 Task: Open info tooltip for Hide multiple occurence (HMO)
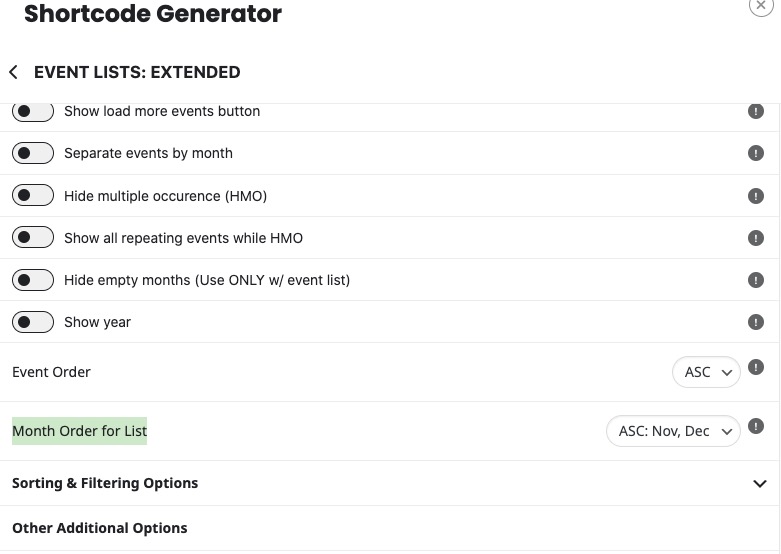pos(756,196)
